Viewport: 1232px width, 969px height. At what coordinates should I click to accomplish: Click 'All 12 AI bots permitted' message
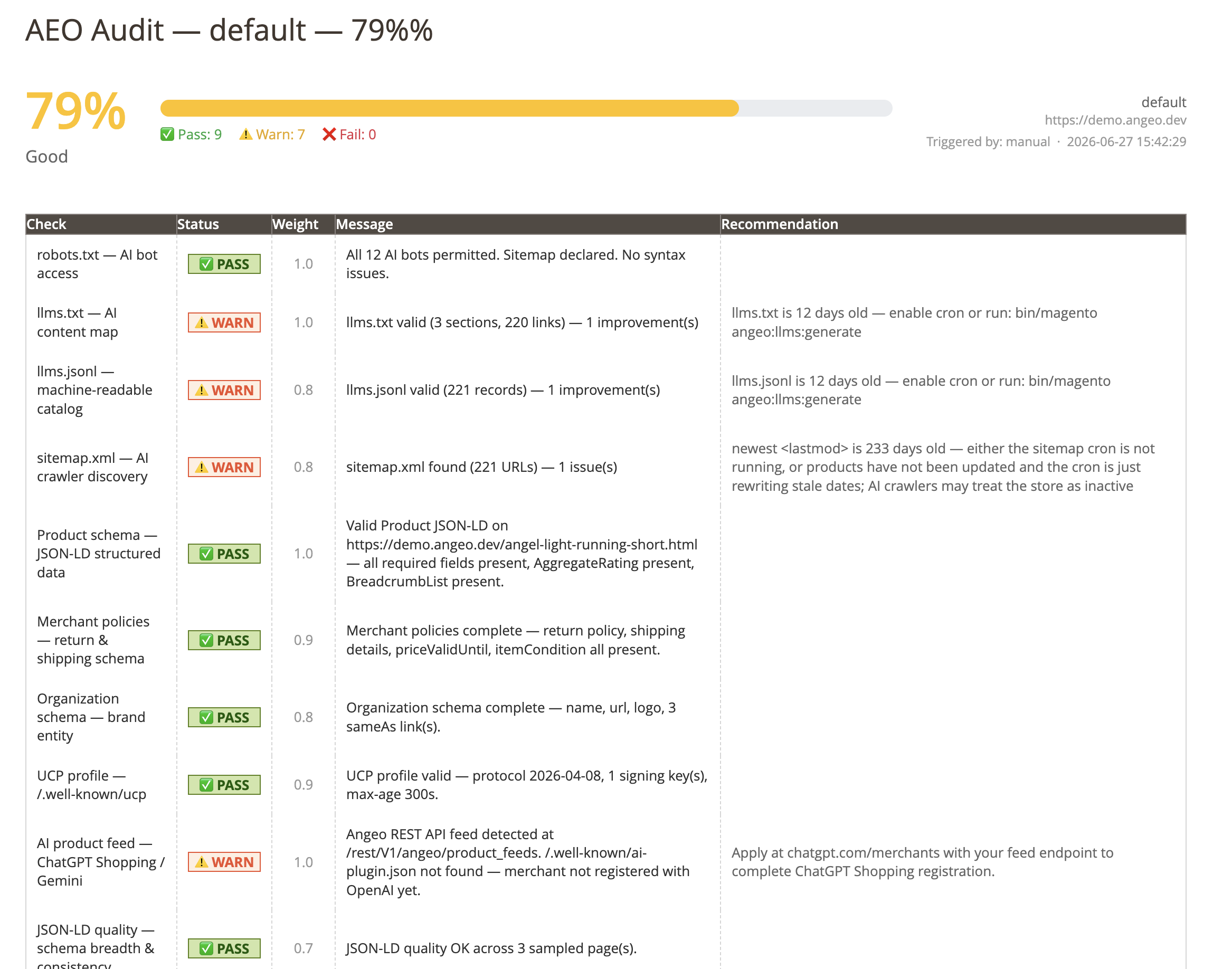(516, 264)
